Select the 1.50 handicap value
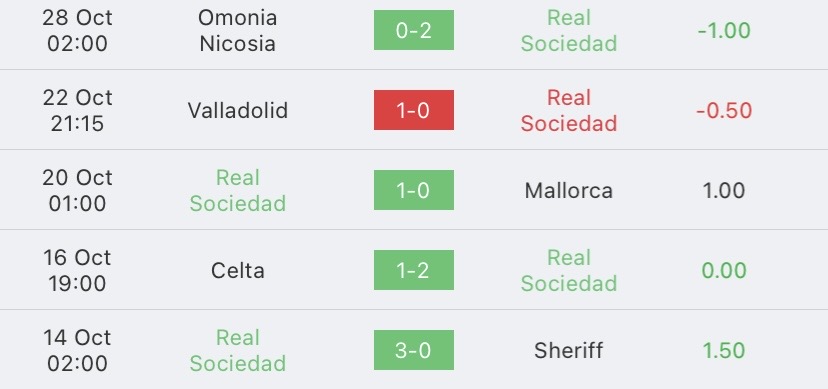The height and width of the screenshot is (389, 828). click(x=724, y=351)
